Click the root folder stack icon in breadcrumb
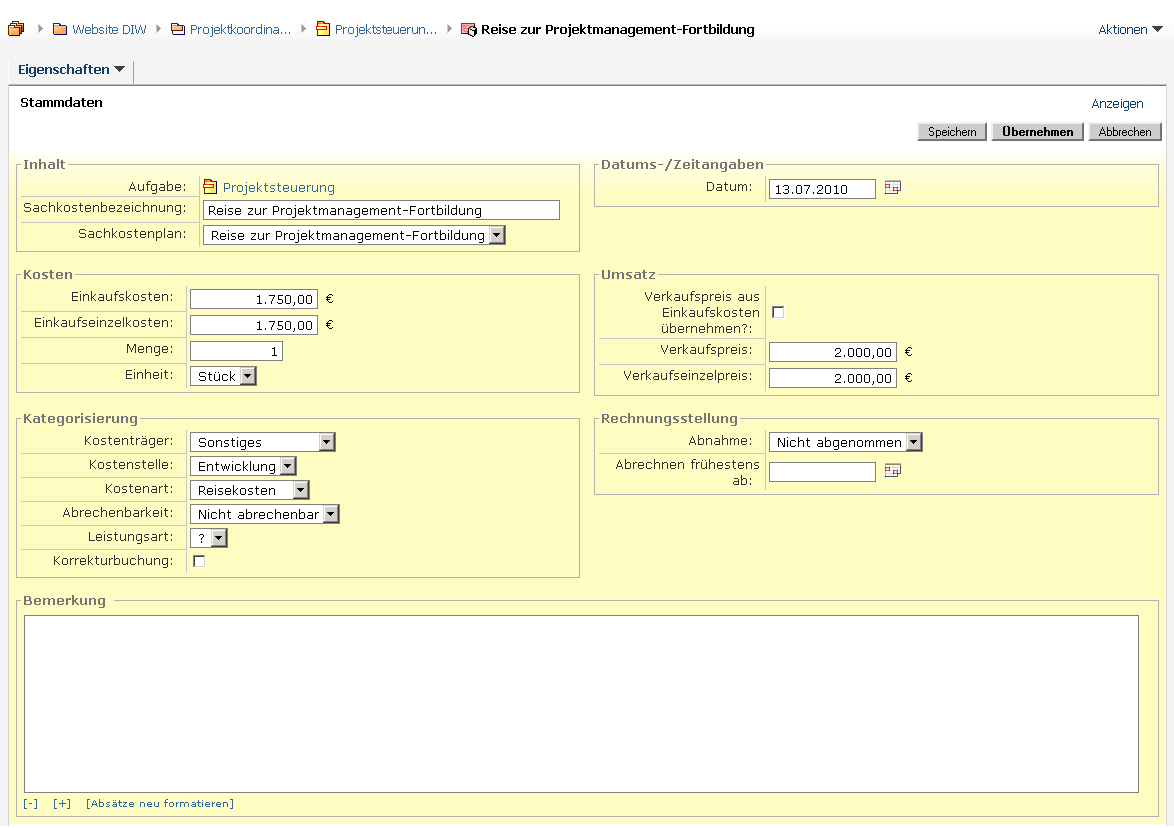Screen dimensions: 1174x828 pyautogui.click(x=15, y=30)
